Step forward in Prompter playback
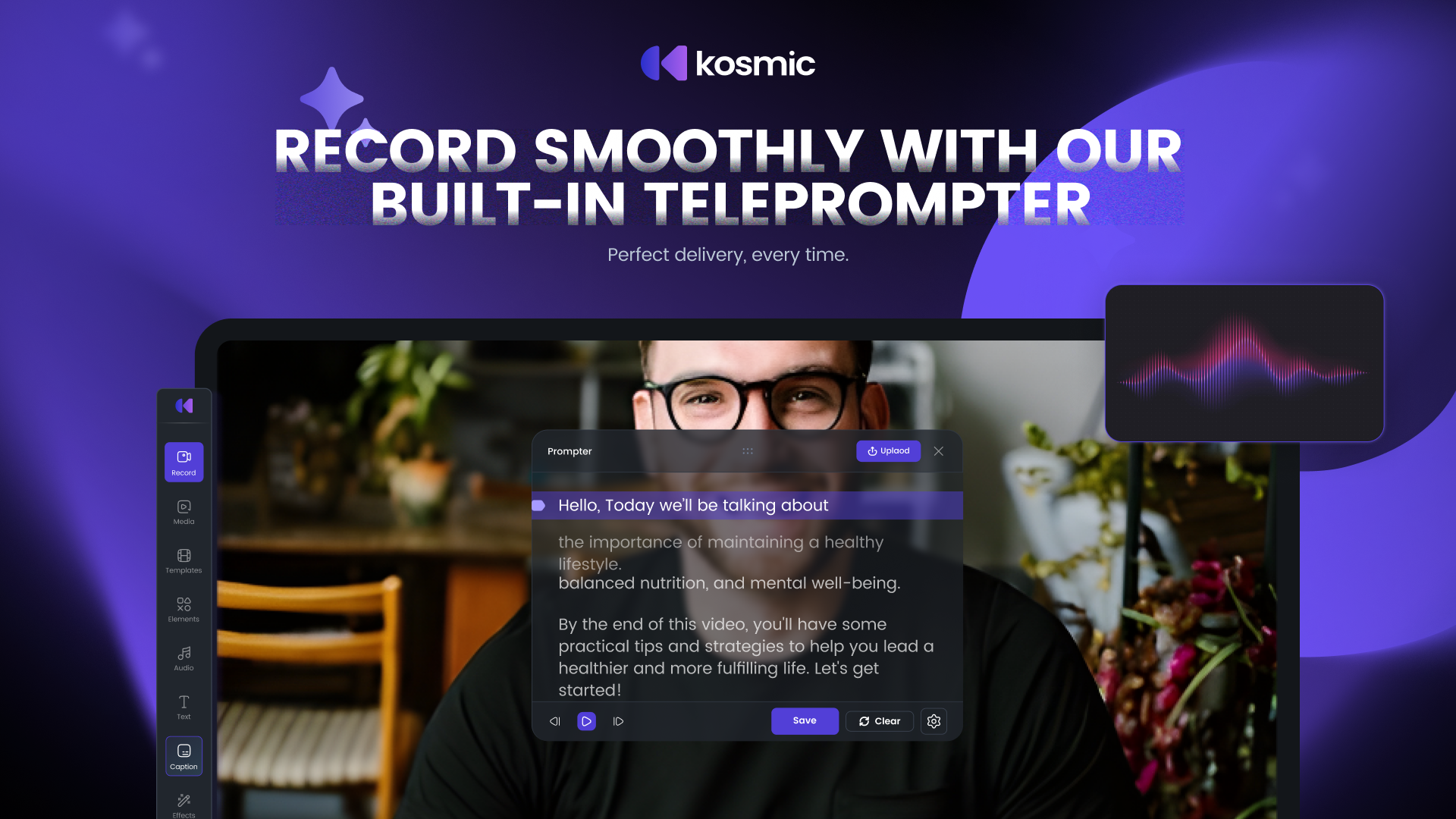This screenshot has width=1456, height=819. pyautogui.click(x=617, y=720)
